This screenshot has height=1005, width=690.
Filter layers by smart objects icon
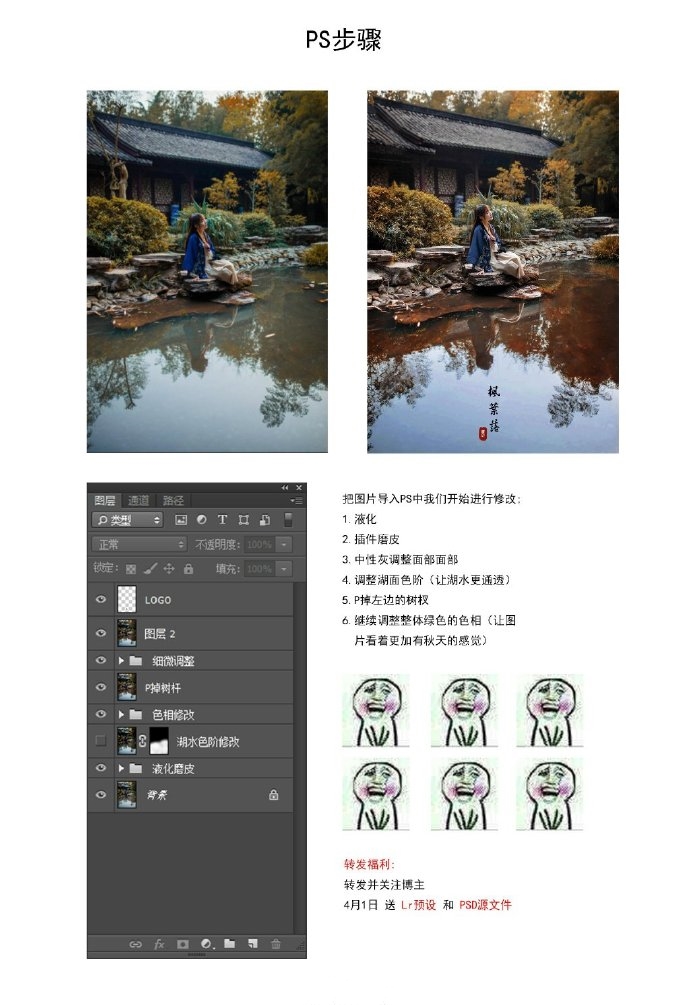[x=265, y=520]
